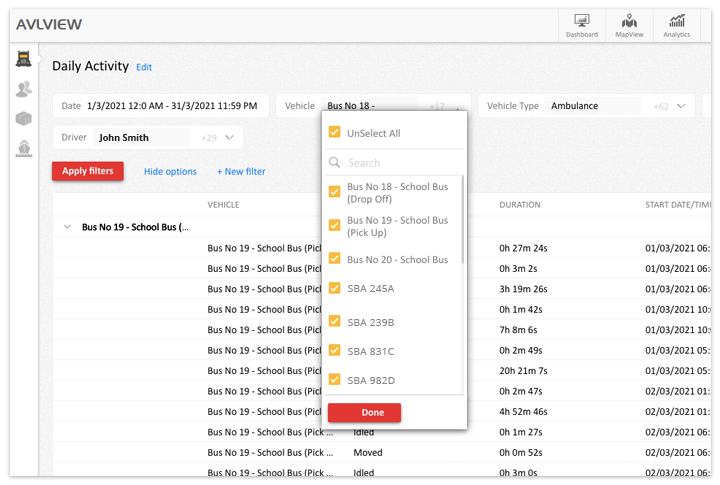Image resolution: width=720 pixels, height=485 pixels.
Task: Open the box package icon in sidebar
Action: [23, 118]
